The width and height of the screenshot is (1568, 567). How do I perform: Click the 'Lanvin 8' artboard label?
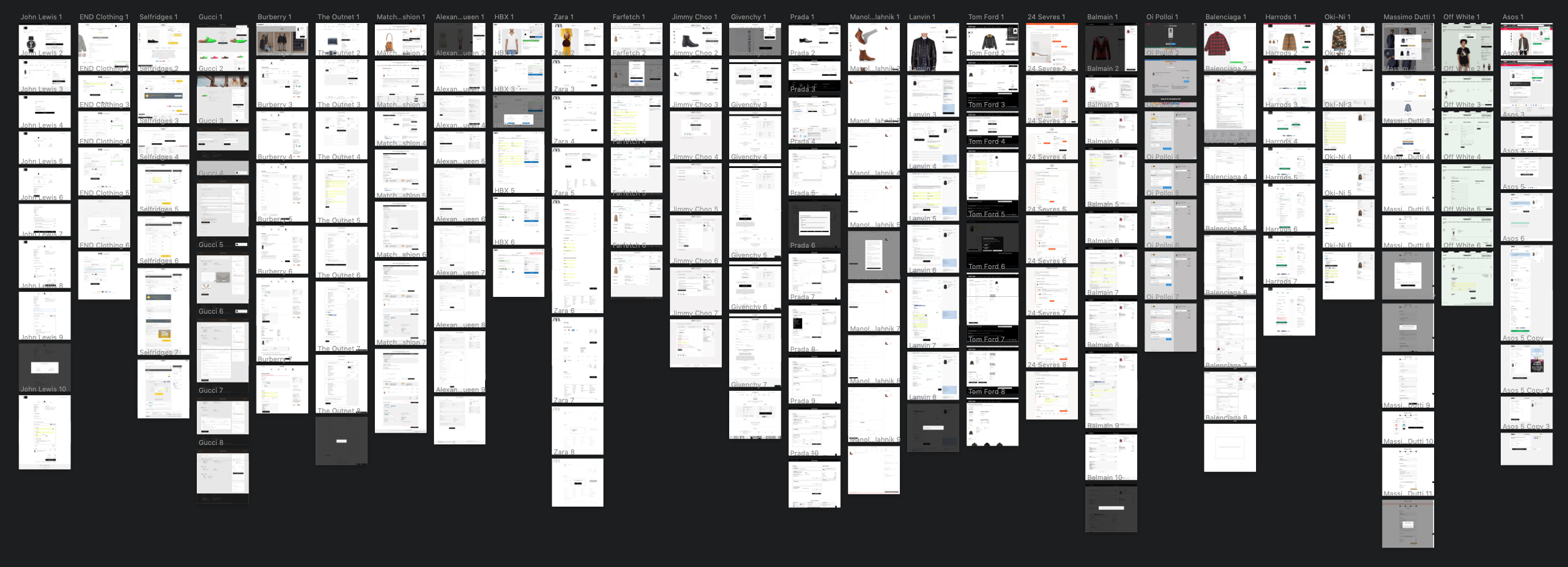click(922, 397)
